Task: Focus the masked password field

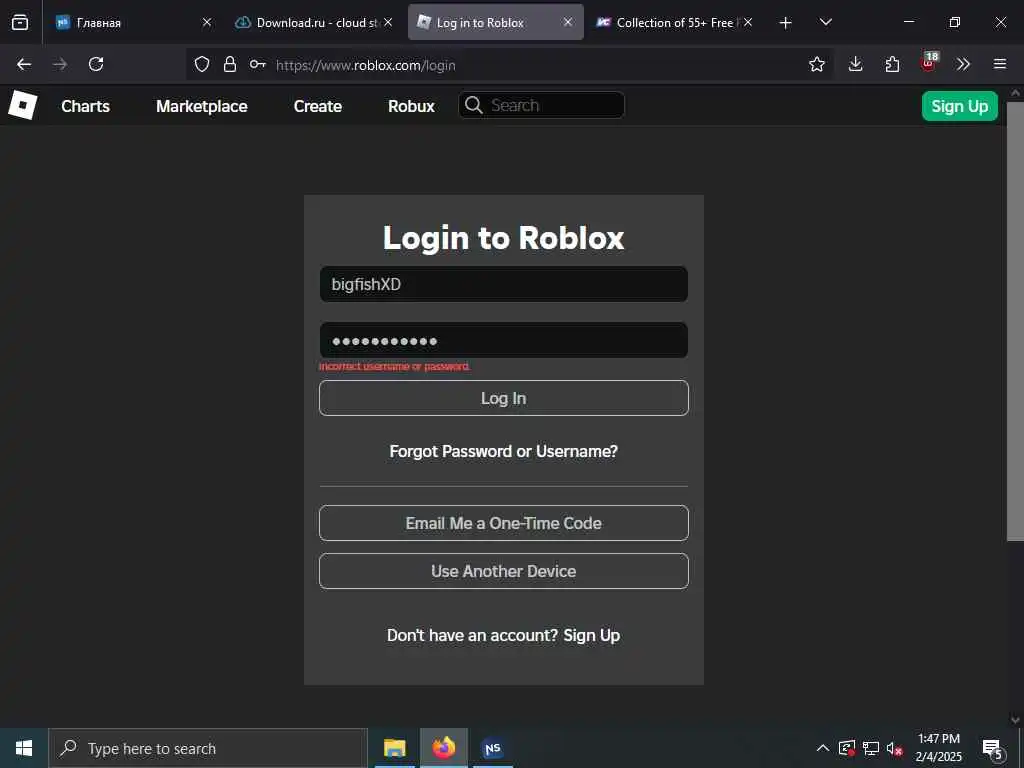Action: click(x=504, y=340)
